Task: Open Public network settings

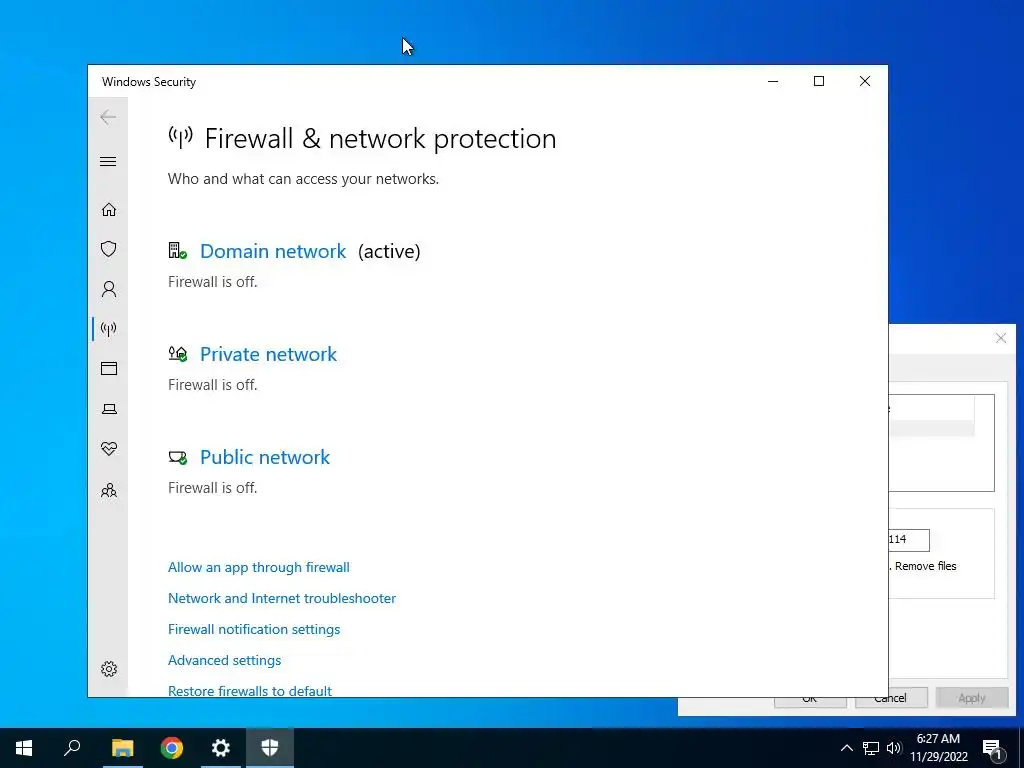Action: pyautogui.click(x=264, y=457)
